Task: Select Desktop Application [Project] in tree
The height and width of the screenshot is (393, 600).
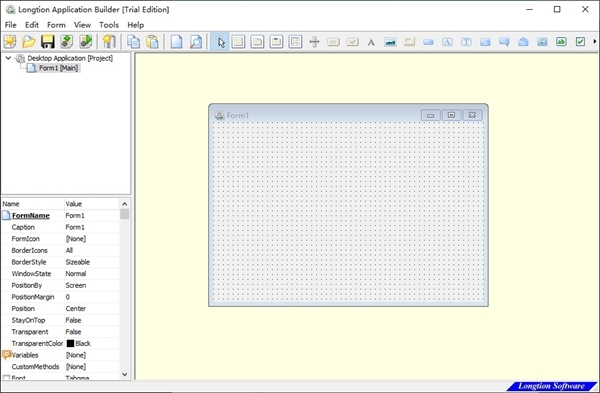Action: (x=70, y=58)
